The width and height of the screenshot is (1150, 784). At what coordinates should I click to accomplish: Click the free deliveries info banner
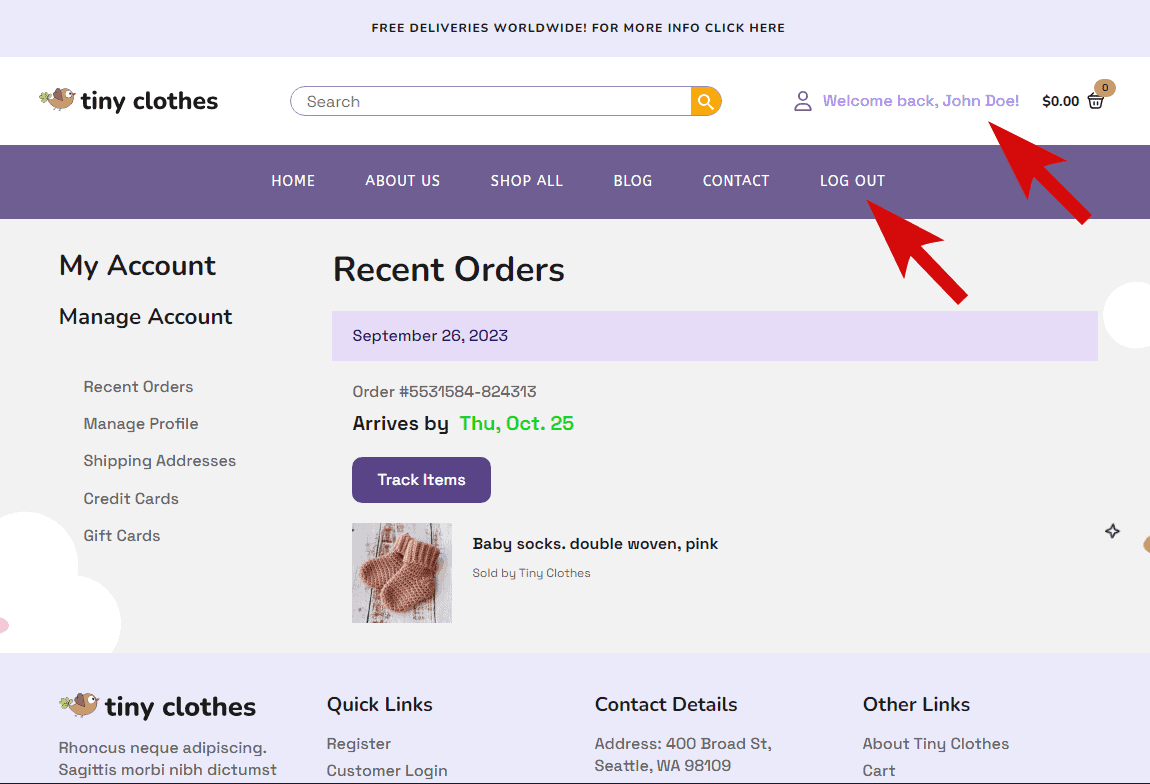577,28
